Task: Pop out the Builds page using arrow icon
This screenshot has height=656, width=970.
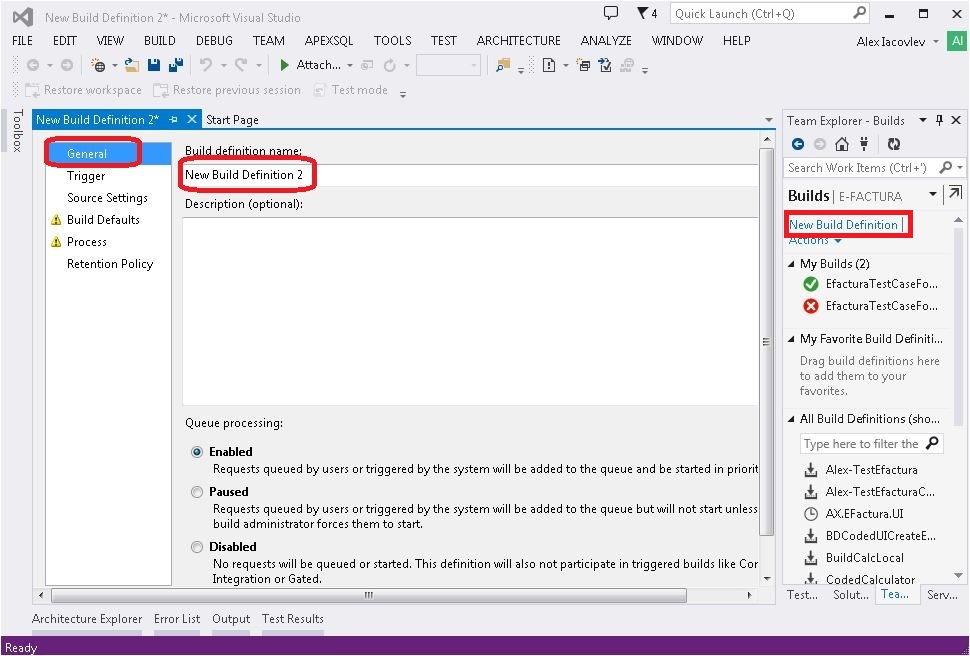Action: click(x=955, y=193)
